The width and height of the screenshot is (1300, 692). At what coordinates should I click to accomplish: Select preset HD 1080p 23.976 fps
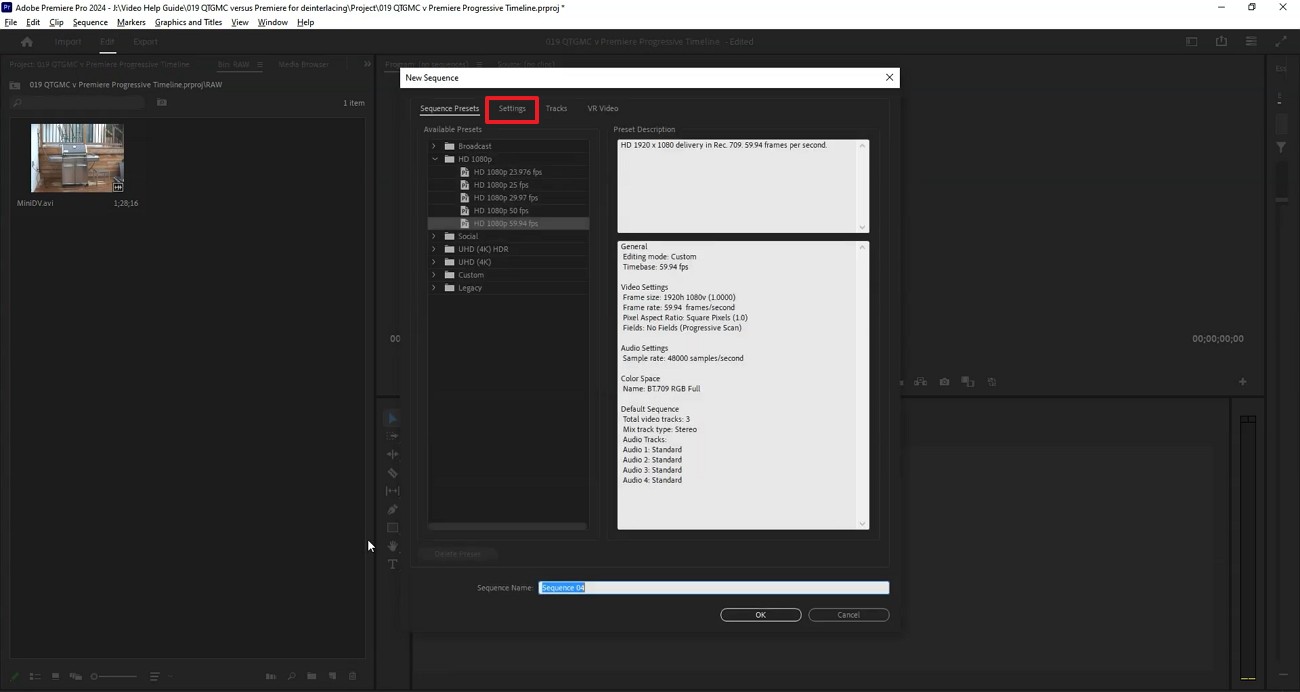[508, 172]
